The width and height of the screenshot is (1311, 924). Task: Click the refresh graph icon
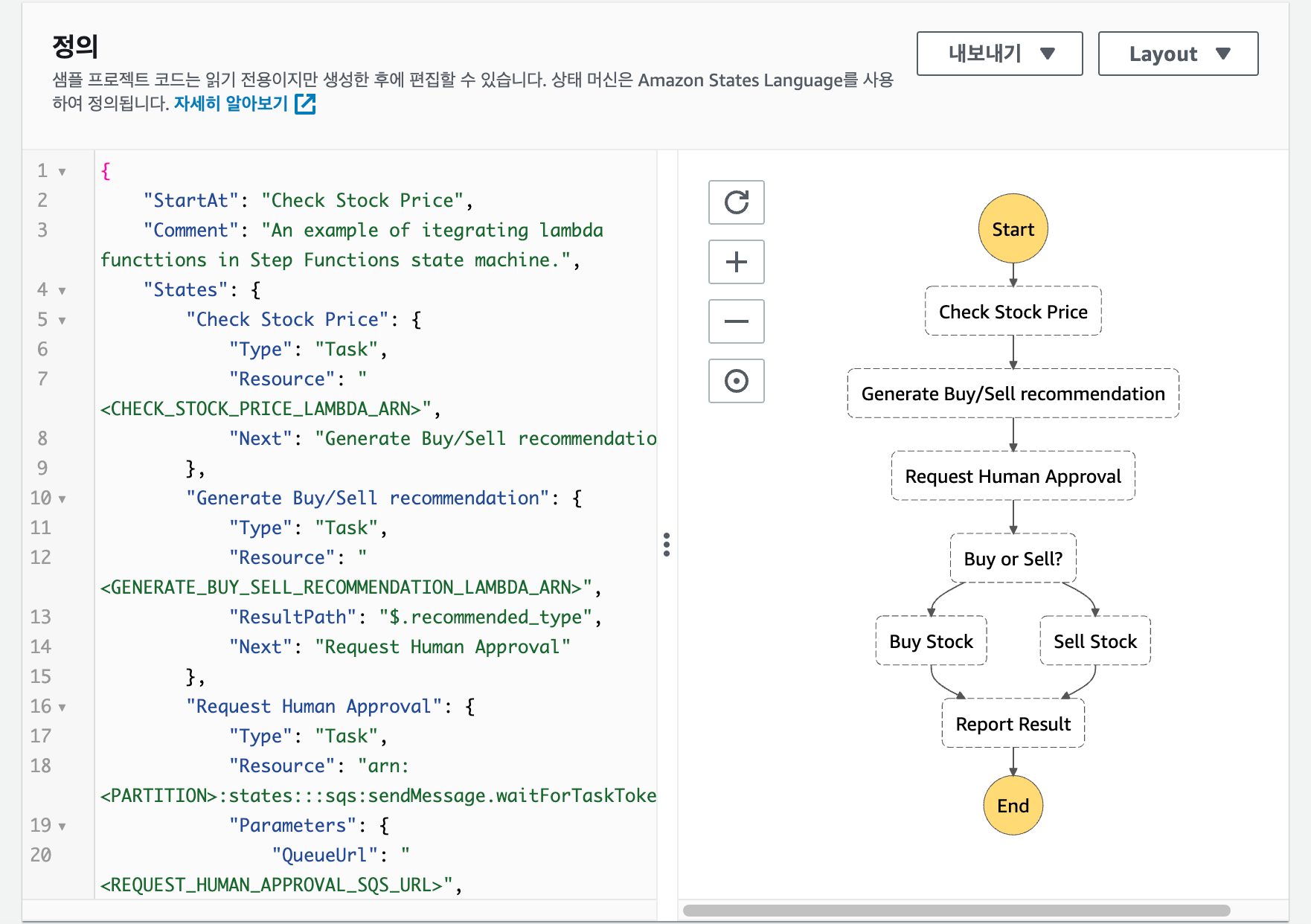[x=736, y=202]
